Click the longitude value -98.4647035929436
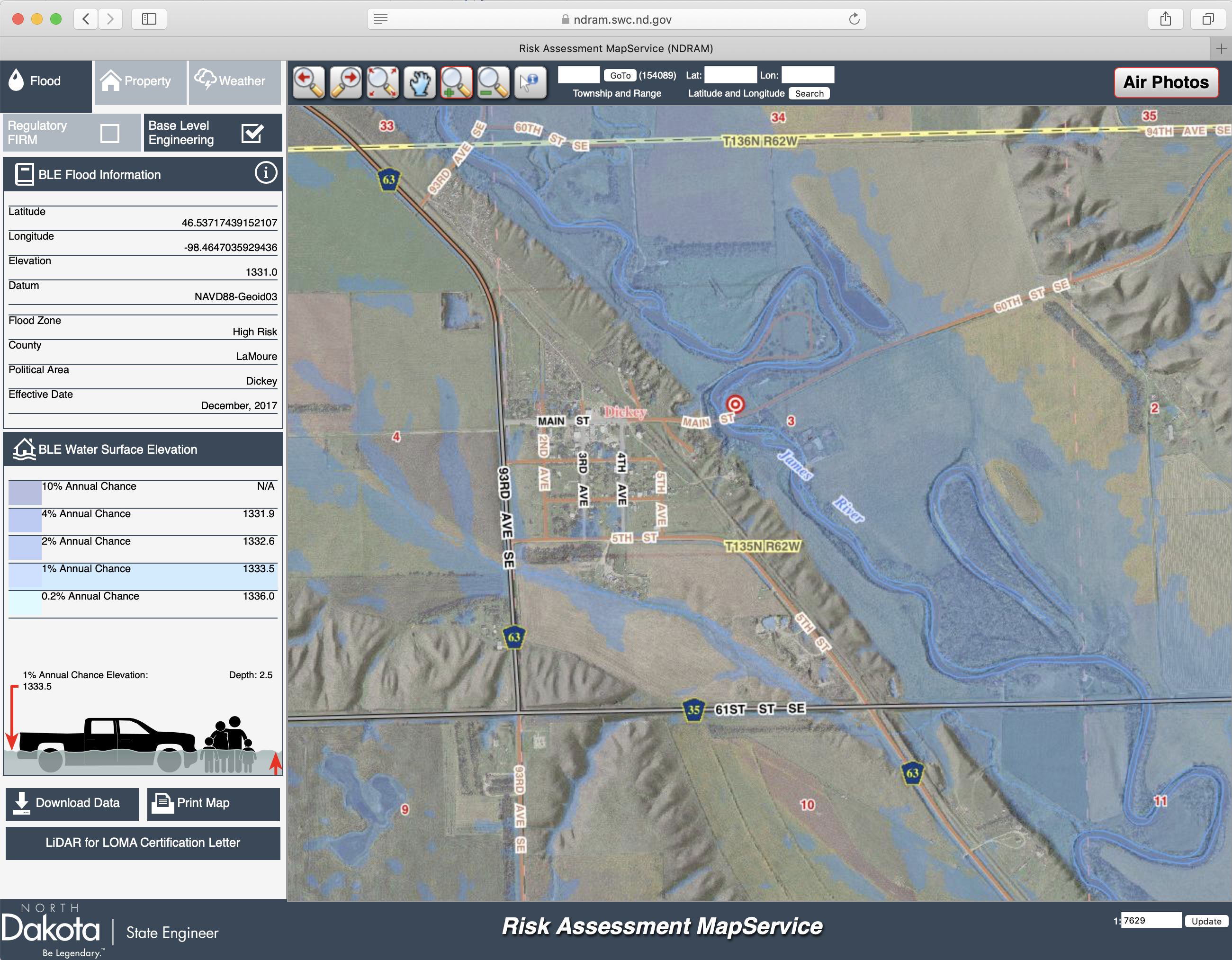 (x=230, y=248)
